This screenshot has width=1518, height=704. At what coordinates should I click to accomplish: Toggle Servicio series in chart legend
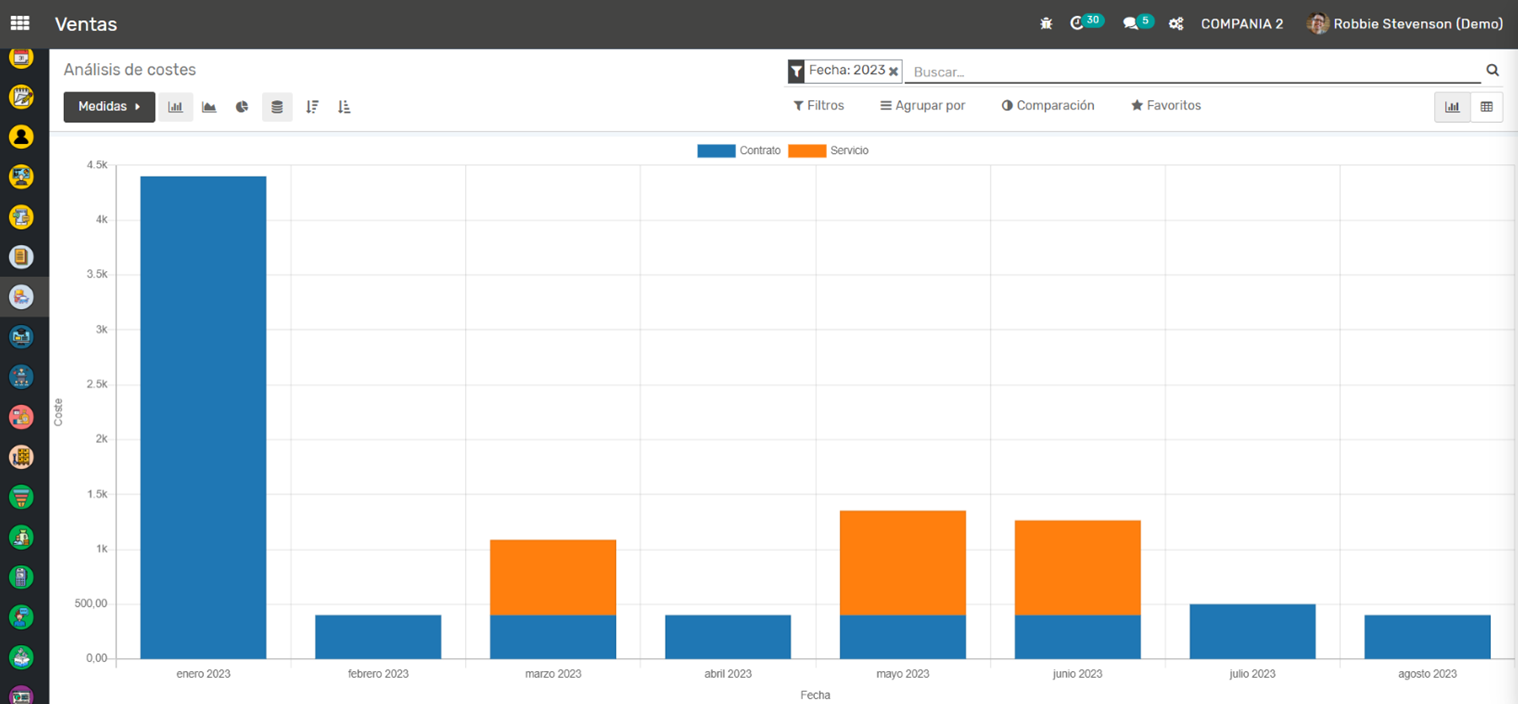click(829, 150)
